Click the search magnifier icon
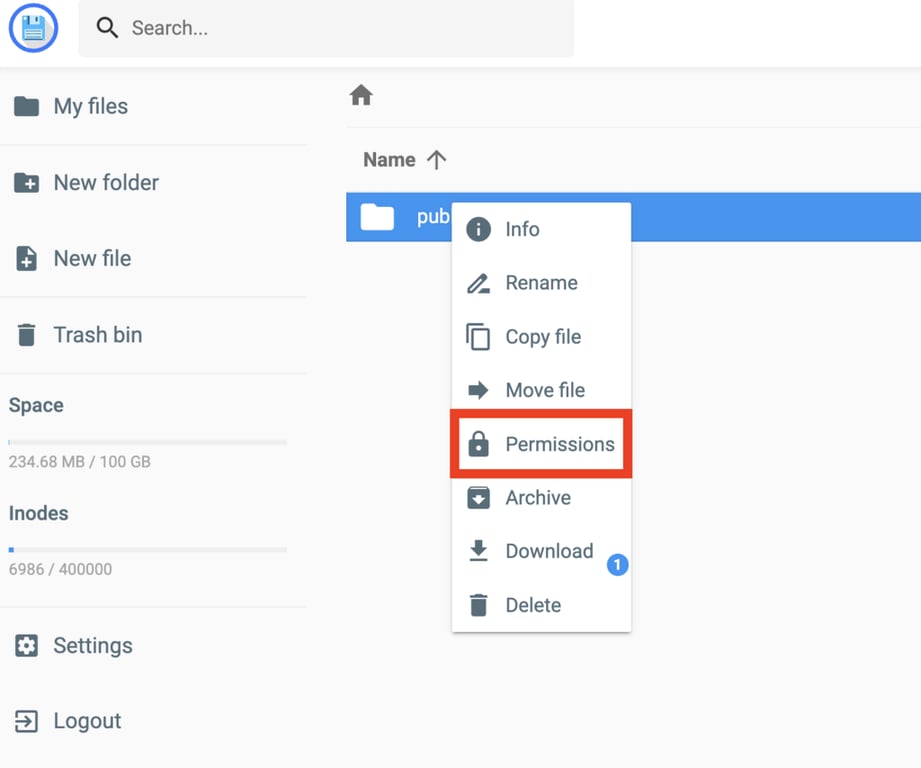 coord(107,28)
